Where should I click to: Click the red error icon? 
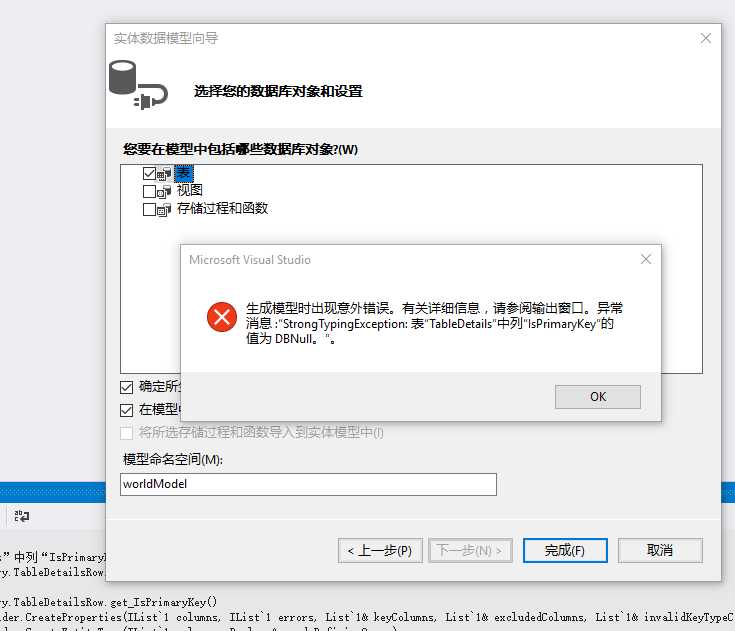[222, 317]
